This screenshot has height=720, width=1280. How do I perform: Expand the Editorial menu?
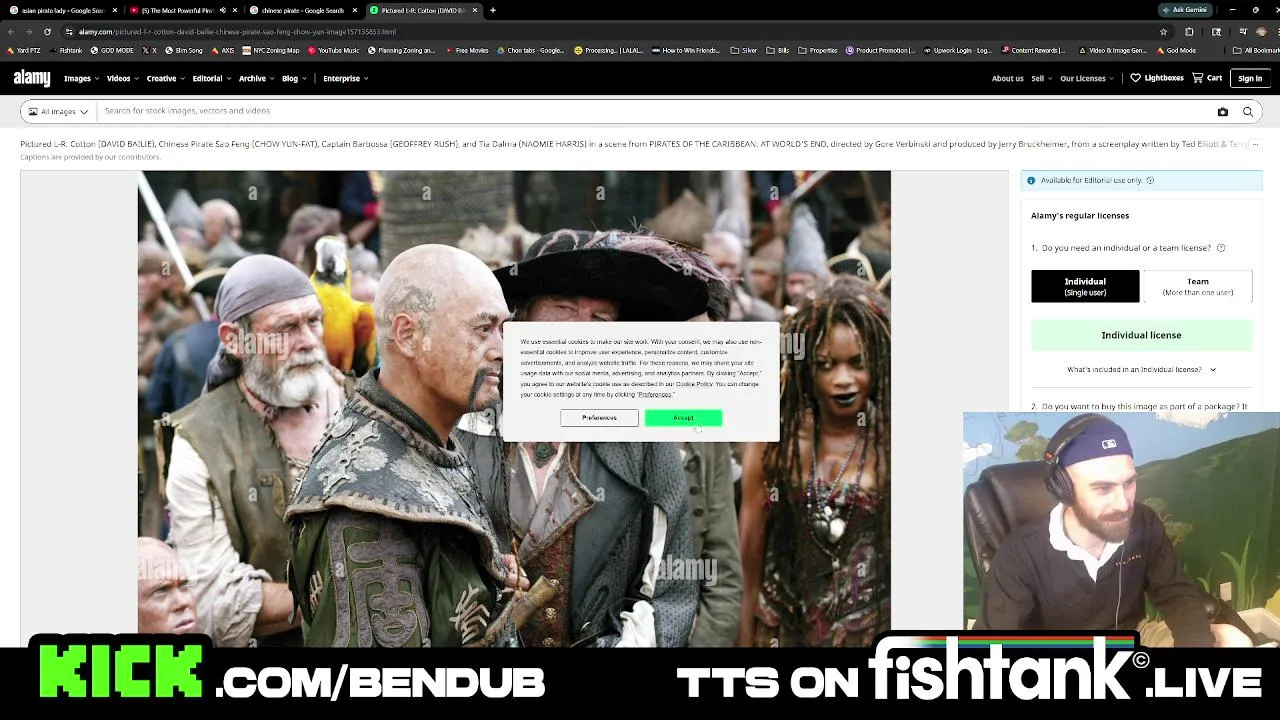[x=211, y=78]
